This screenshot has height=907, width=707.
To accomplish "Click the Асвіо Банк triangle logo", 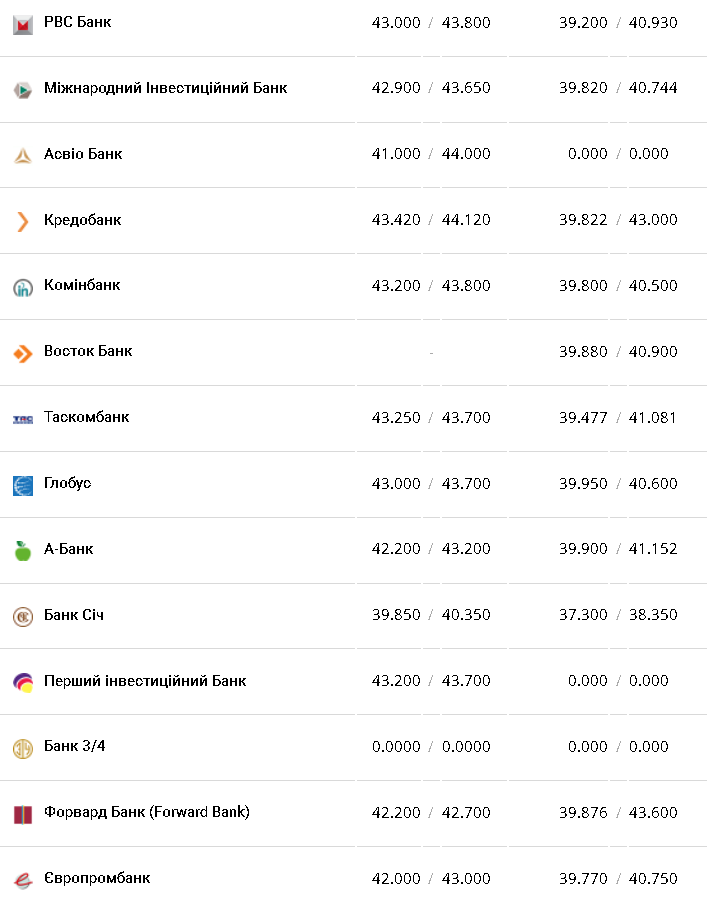I will tap(23, 155).
